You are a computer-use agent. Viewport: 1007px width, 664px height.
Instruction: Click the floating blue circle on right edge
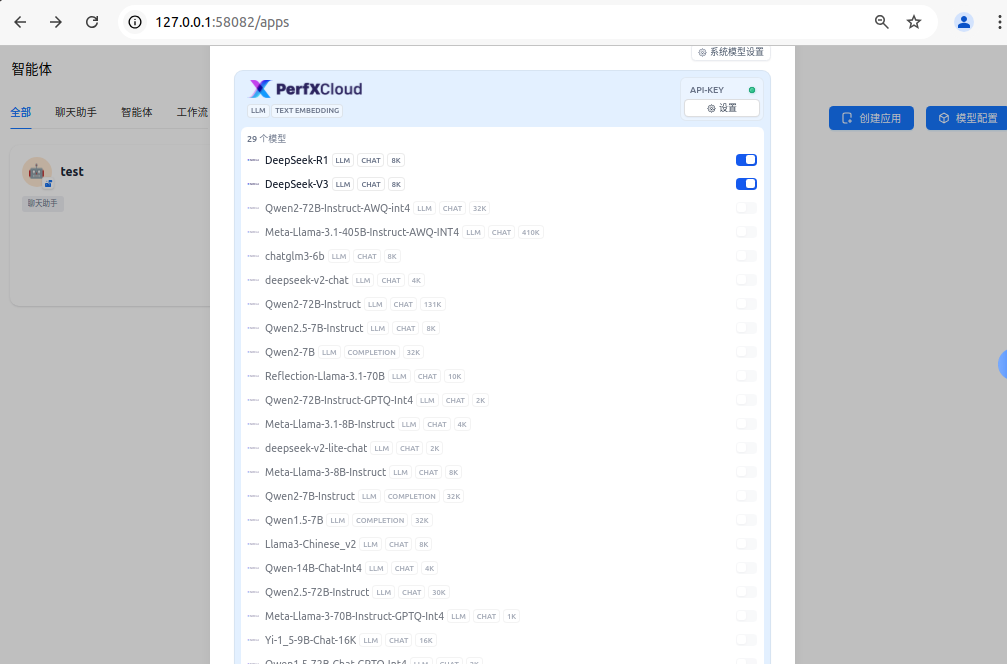coord(1003,364)
